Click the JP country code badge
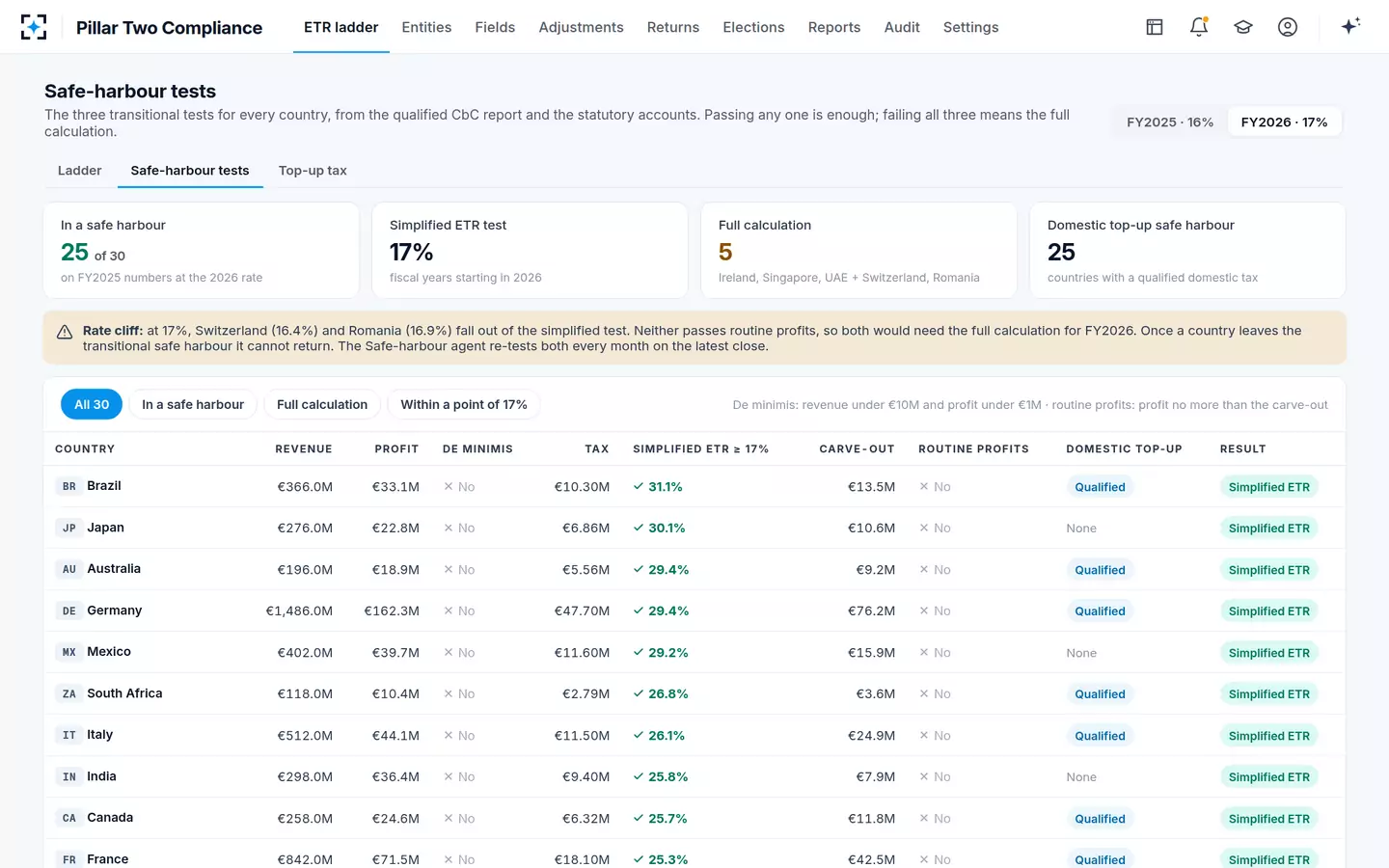Screen dimensions: 1389x868 (69, 528)
